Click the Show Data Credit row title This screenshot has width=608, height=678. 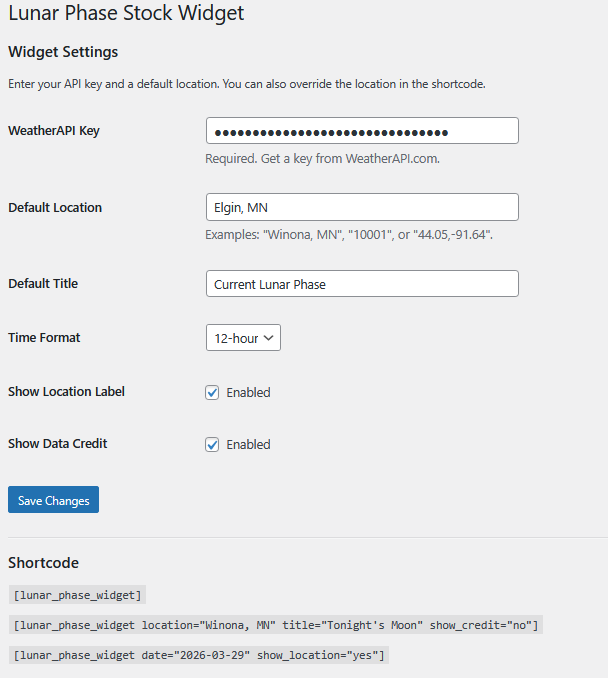[59, 444]
